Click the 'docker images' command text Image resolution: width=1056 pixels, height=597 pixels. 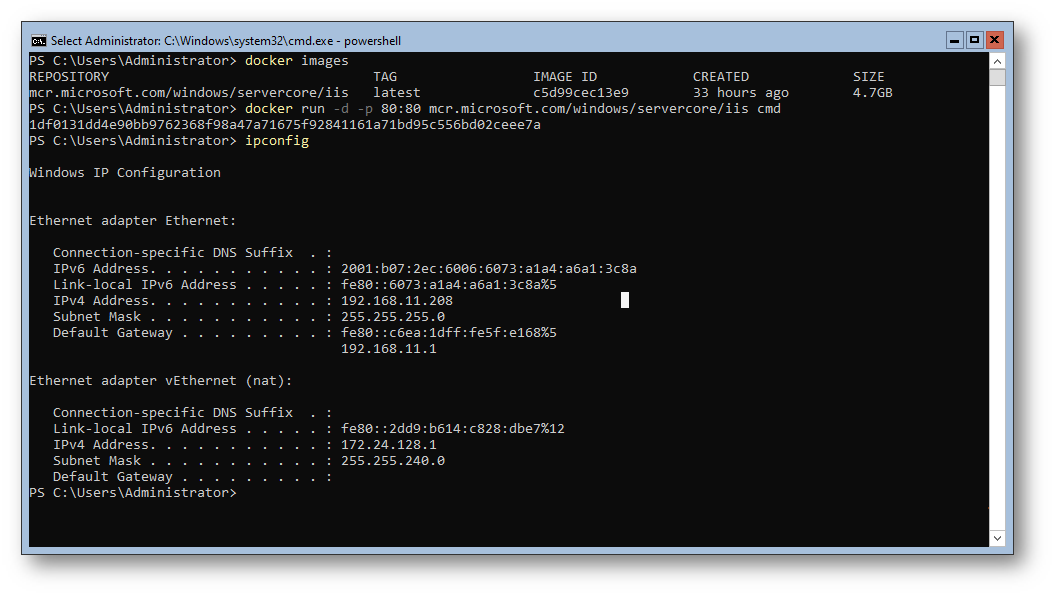coord(296,61)
